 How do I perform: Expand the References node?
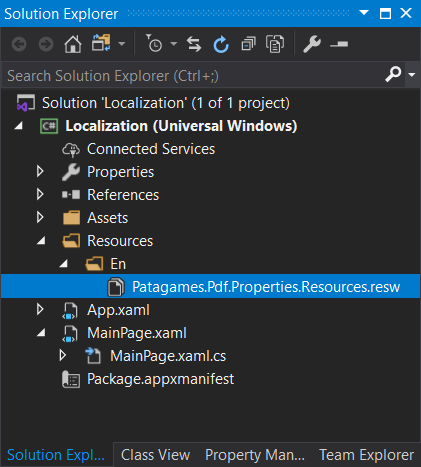[40, 194]
